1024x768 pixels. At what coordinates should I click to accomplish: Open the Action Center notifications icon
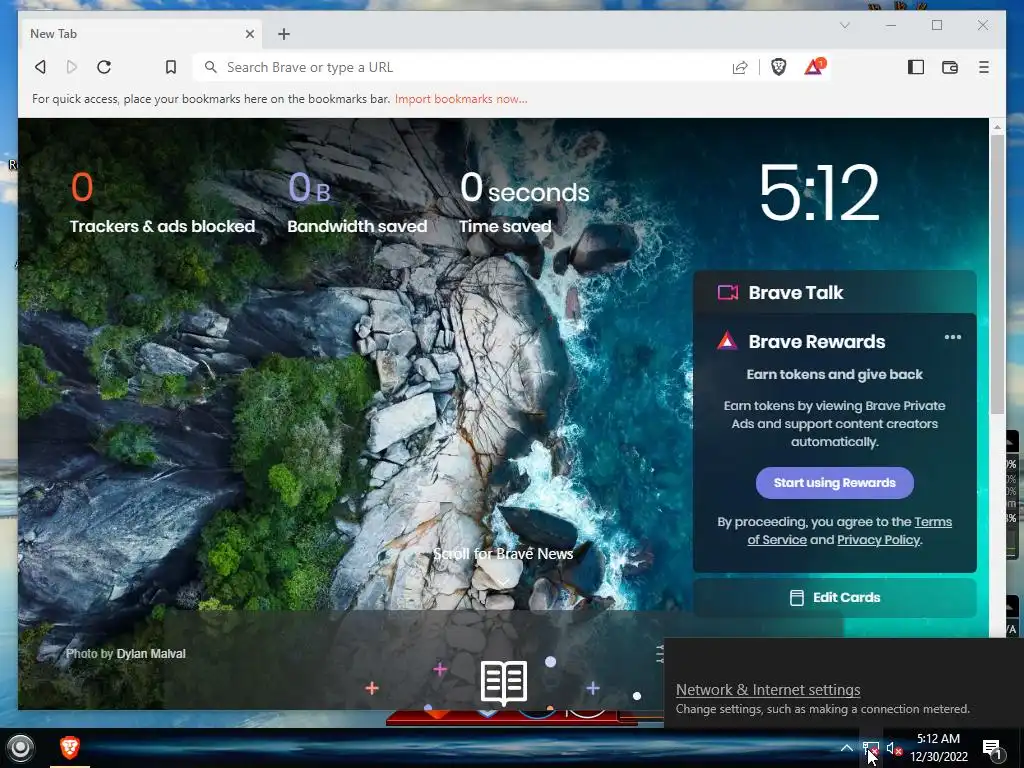991,748
